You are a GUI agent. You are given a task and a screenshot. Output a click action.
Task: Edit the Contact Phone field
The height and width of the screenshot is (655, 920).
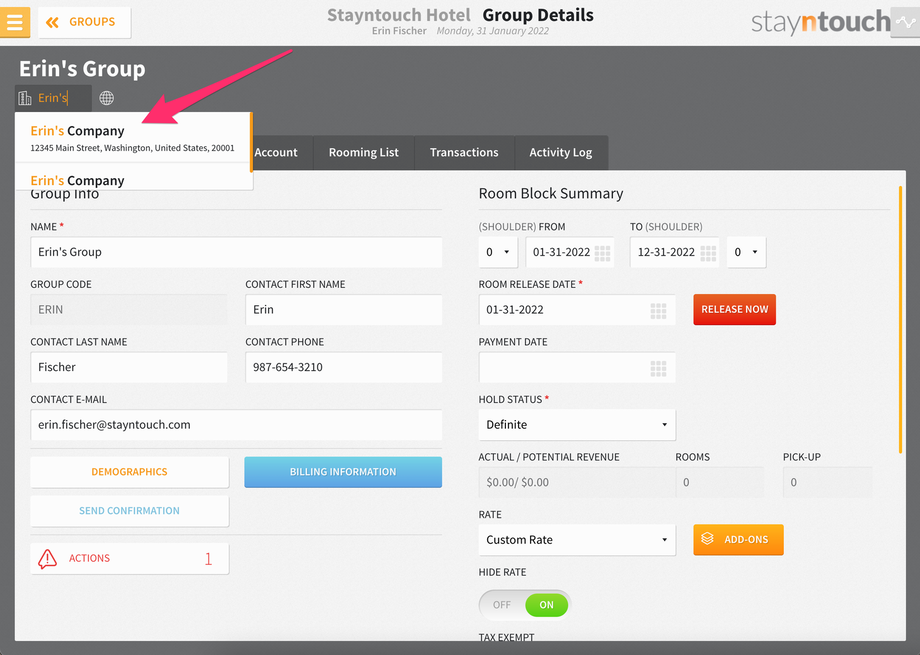coord(343,367)
